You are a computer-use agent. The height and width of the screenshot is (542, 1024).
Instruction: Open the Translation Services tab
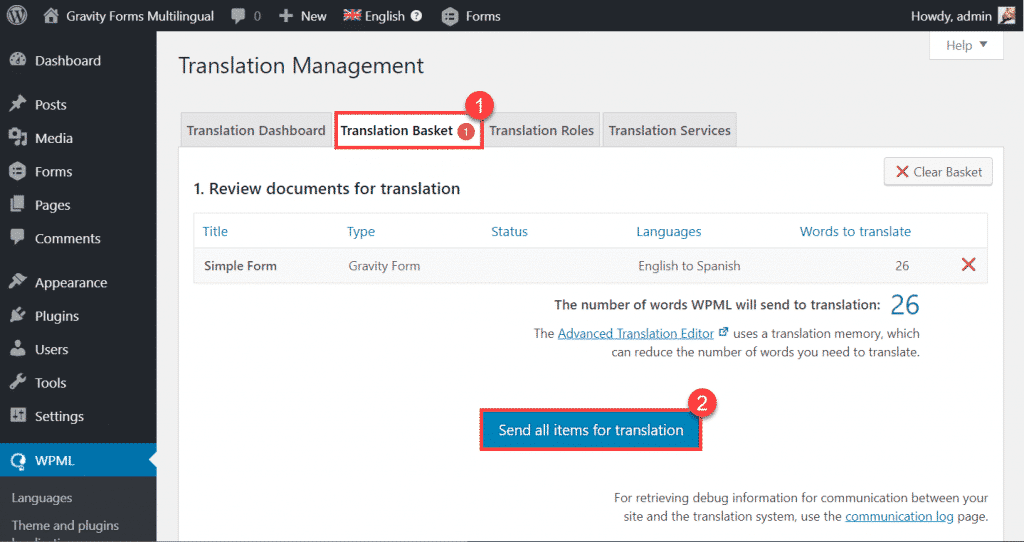click(x=669, y=130)
